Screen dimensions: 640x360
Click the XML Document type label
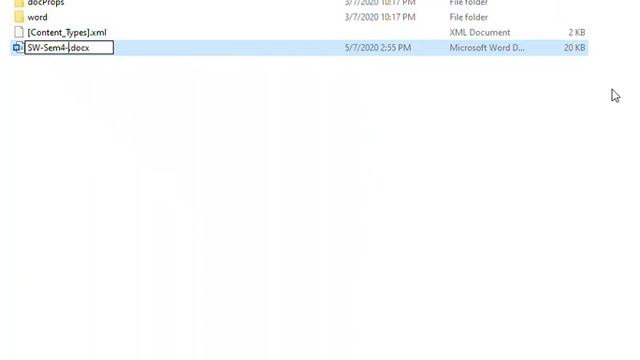click(x=480, y=32)
